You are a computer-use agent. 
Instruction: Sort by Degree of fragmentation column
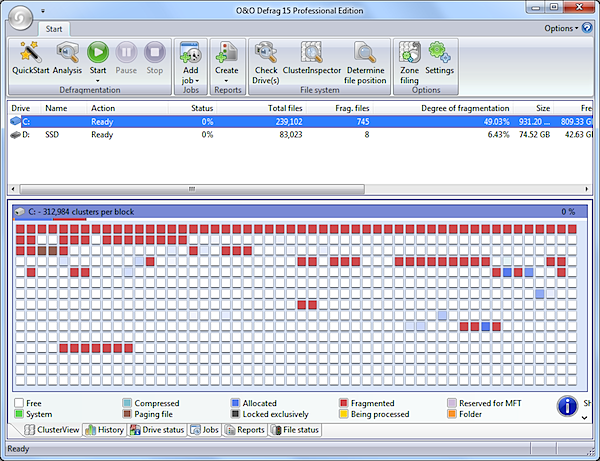click(465, 108)
